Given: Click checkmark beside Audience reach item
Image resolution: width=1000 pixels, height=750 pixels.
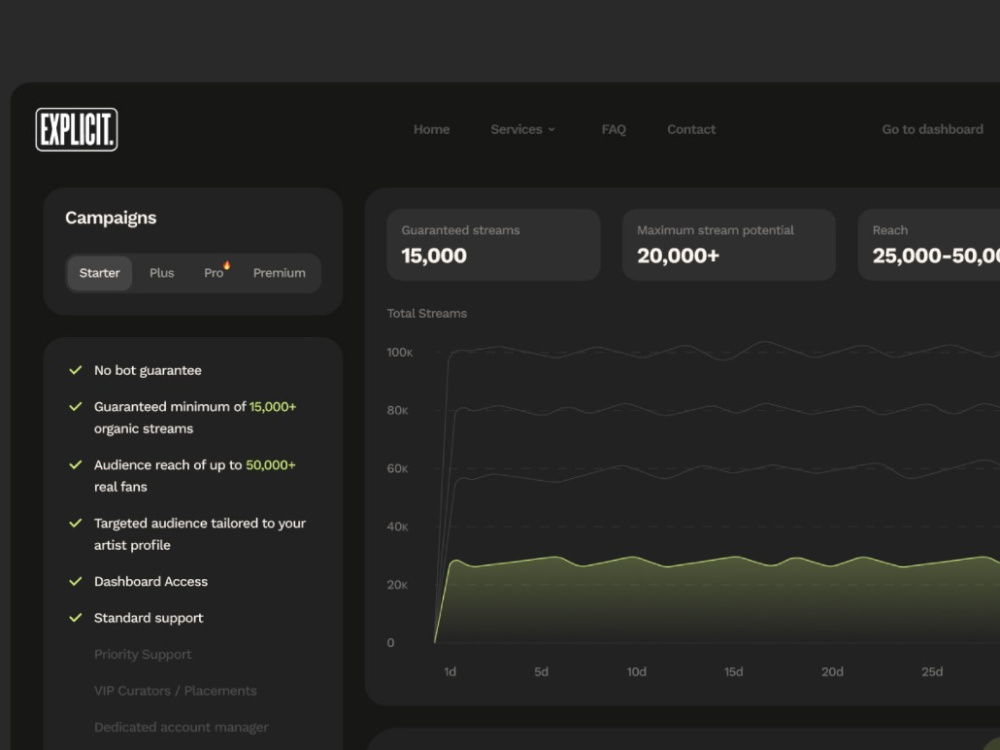Looking at the screenshot, I should [75, 464].
